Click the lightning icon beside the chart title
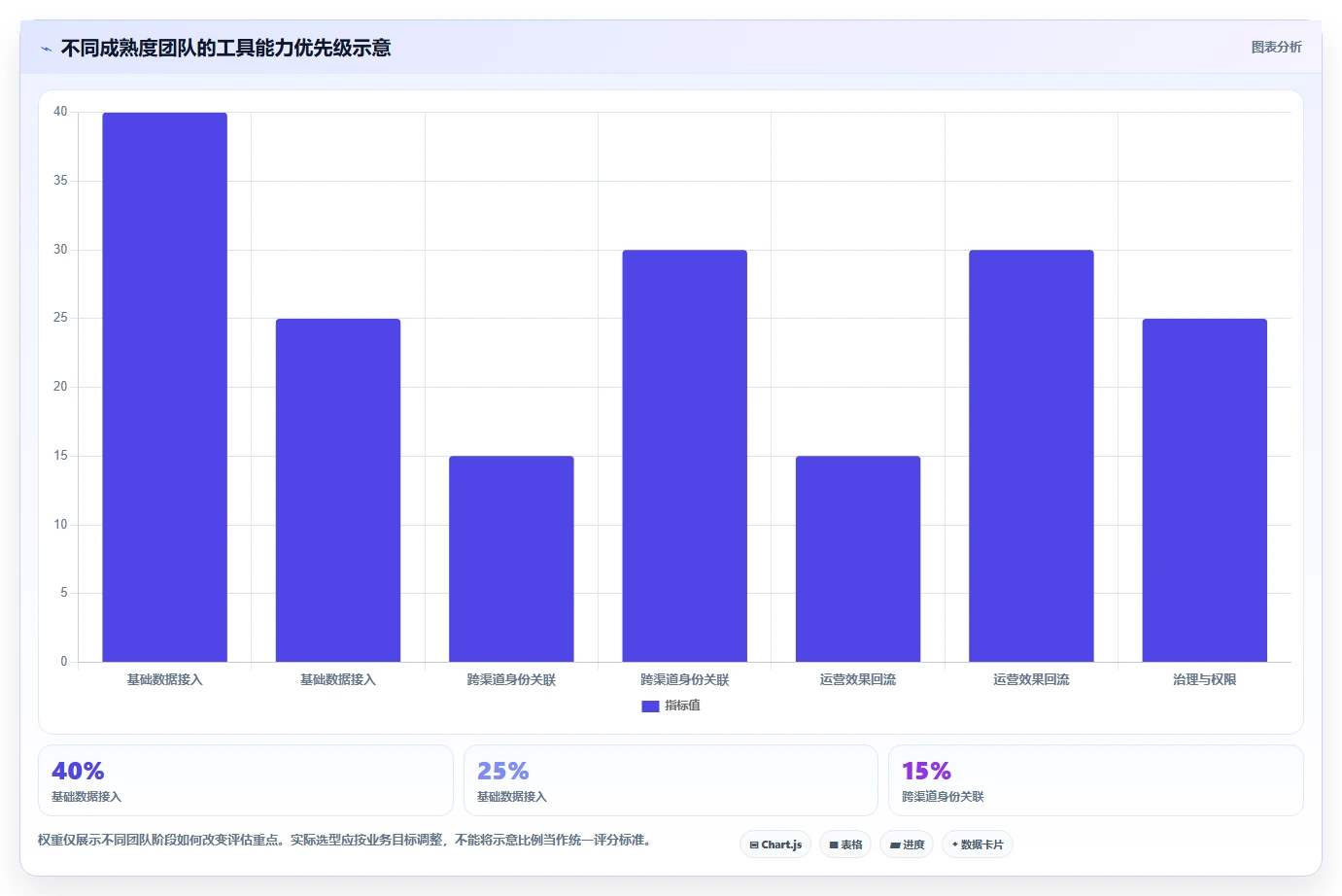1342x896 pixels. pyautogui.click(x=46, y=49)
